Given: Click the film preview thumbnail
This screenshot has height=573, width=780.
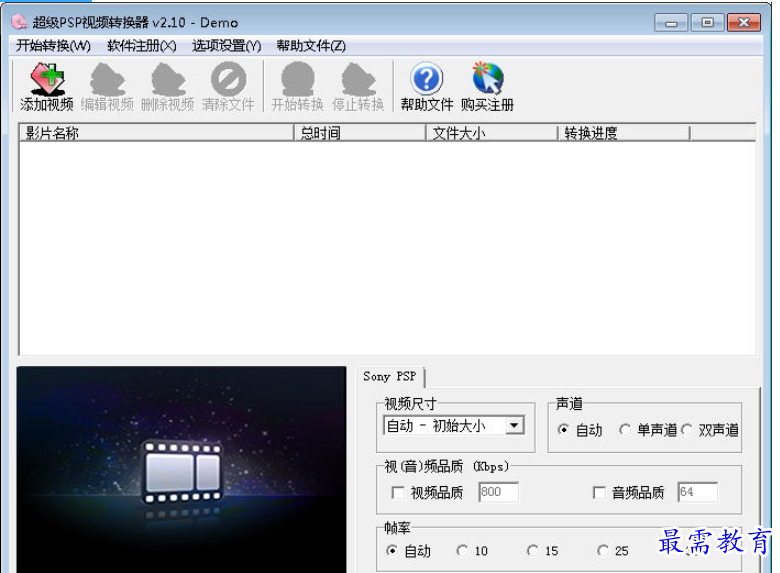Looking at the screenshot, I should (182, 470).
